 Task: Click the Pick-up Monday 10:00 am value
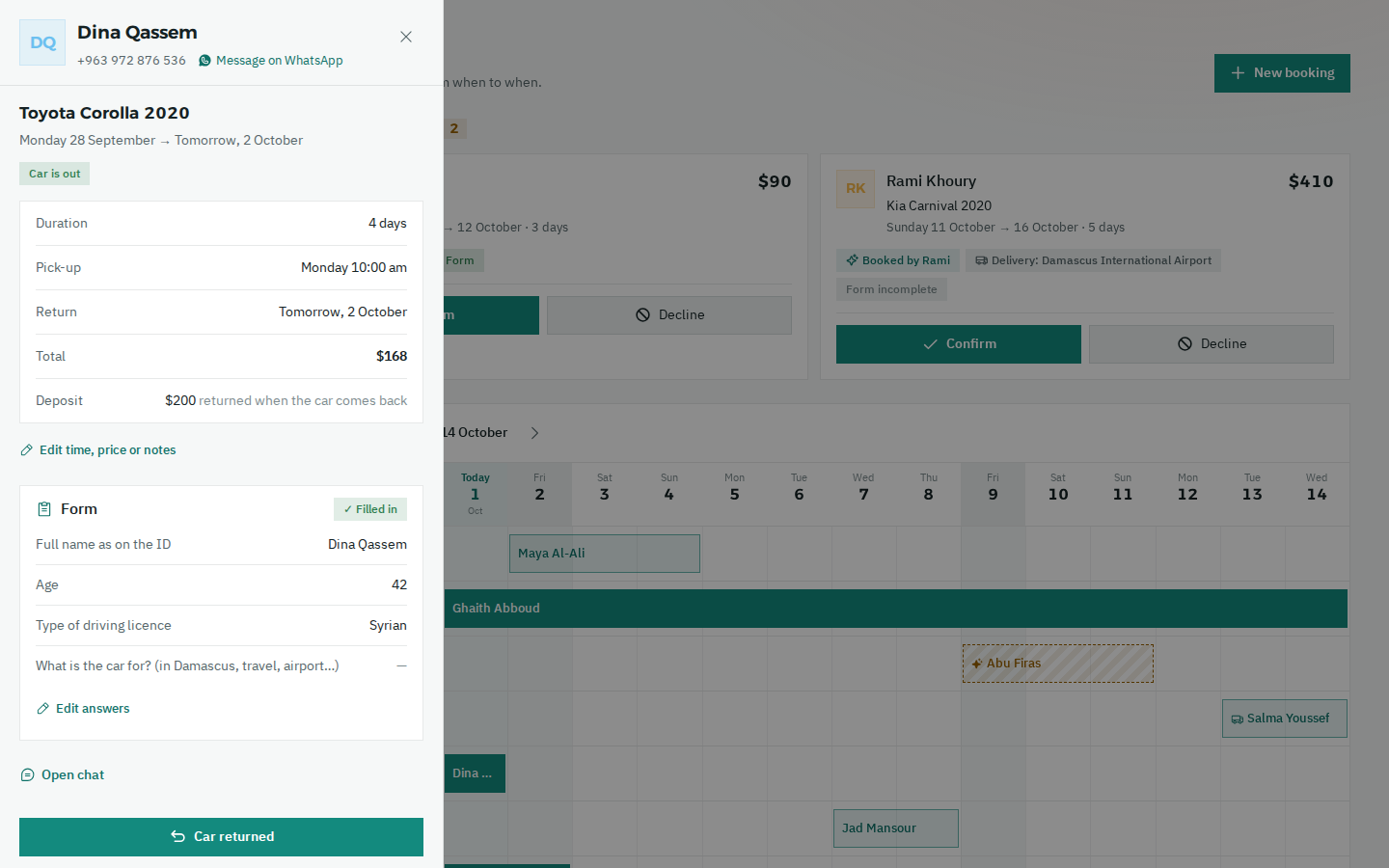tap(354, 268)
